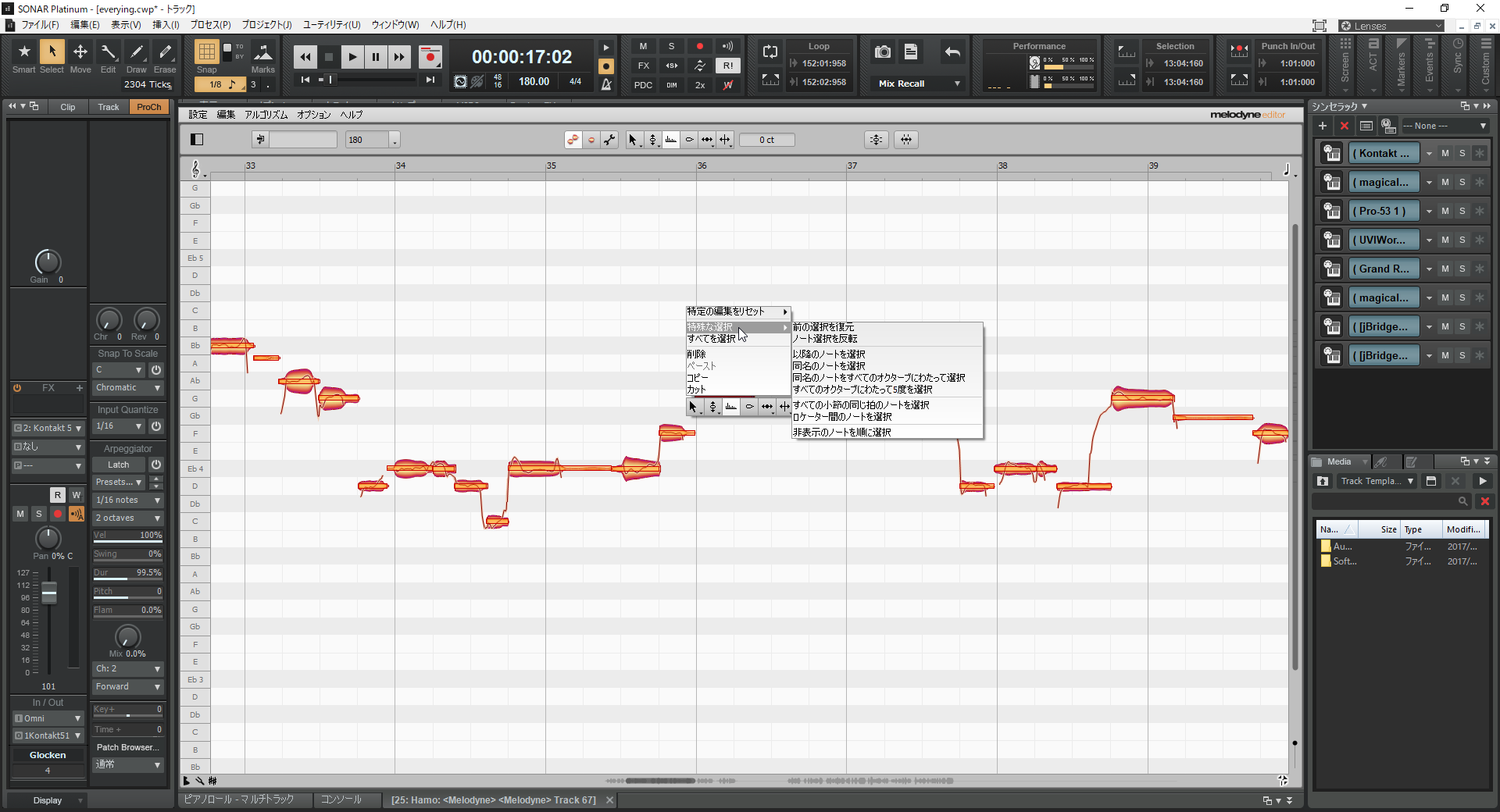Click the Mix Recall undo arrow
This screenshot has height=812, width=1500.
pyautogui.click(x=952, y=52)
